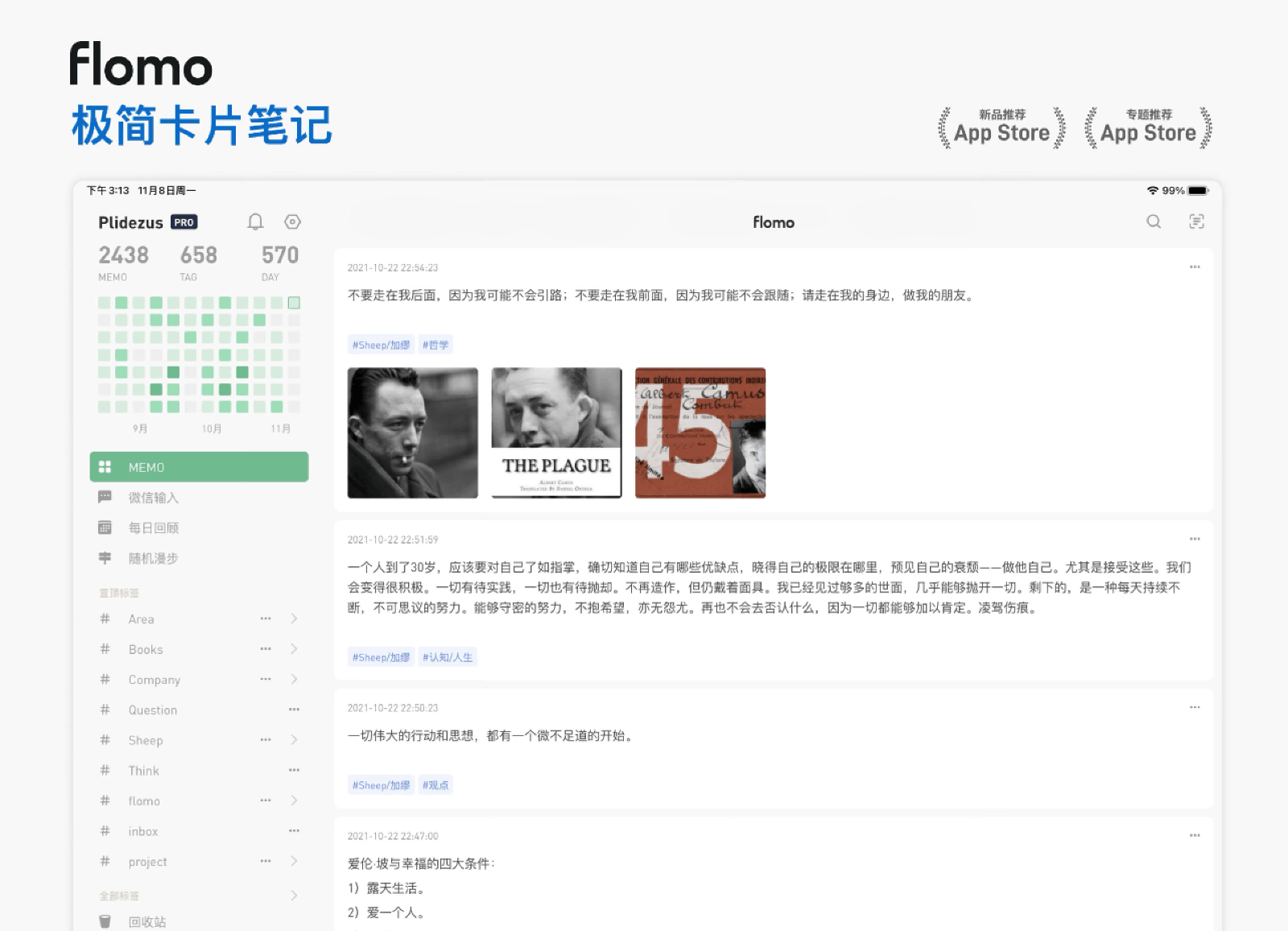Viewport: 1288px width, 931px height.
Task: Click the #认知/人生 tag link
Action: (448, 657)
